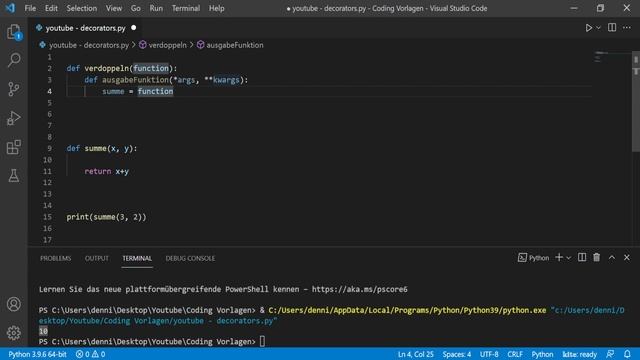Click breadcrumb ausgabeFunktion
This screenshot has width=640, height=360.
pos(235,45)
